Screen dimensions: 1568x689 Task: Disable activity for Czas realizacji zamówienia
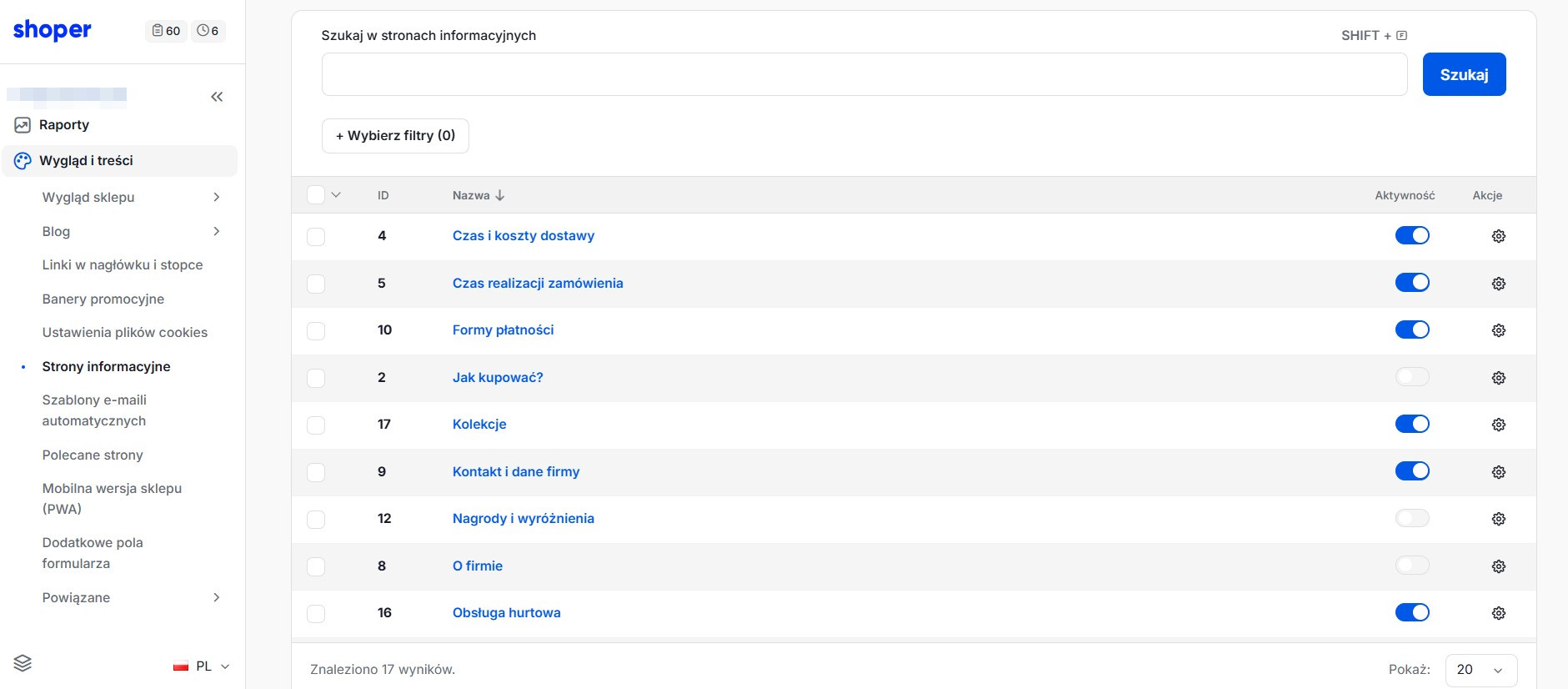pyautogui.click(x=1412, y=282)
